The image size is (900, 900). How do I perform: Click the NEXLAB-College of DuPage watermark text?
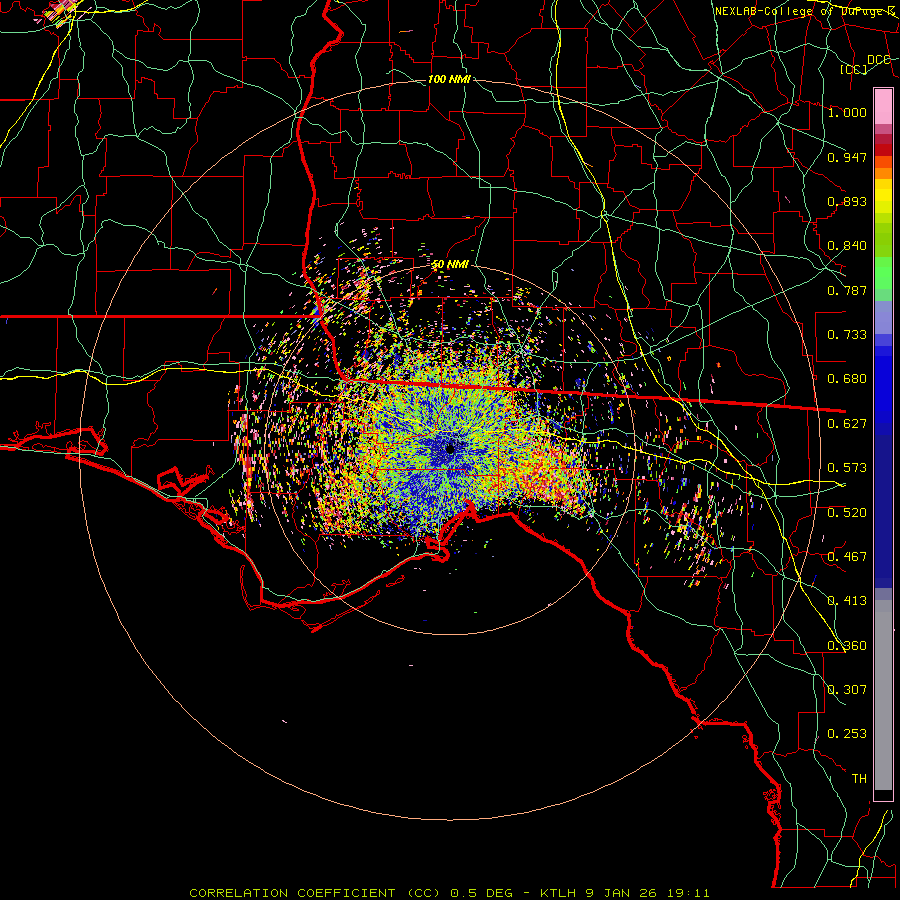[804, 11]
